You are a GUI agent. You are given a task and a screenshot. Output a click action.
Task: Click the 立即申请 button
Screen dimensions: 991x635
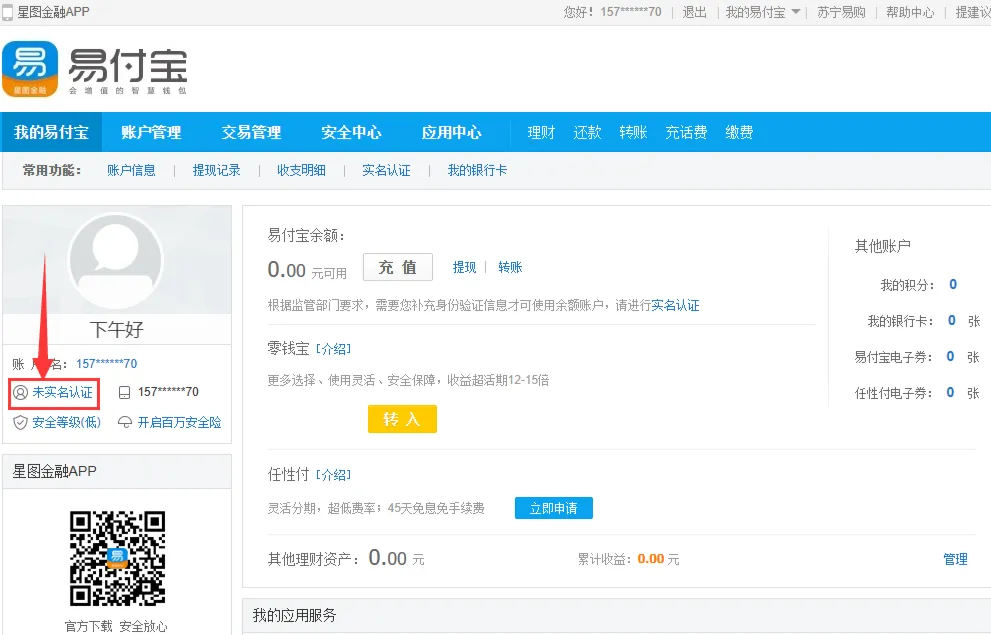(554, 508)
